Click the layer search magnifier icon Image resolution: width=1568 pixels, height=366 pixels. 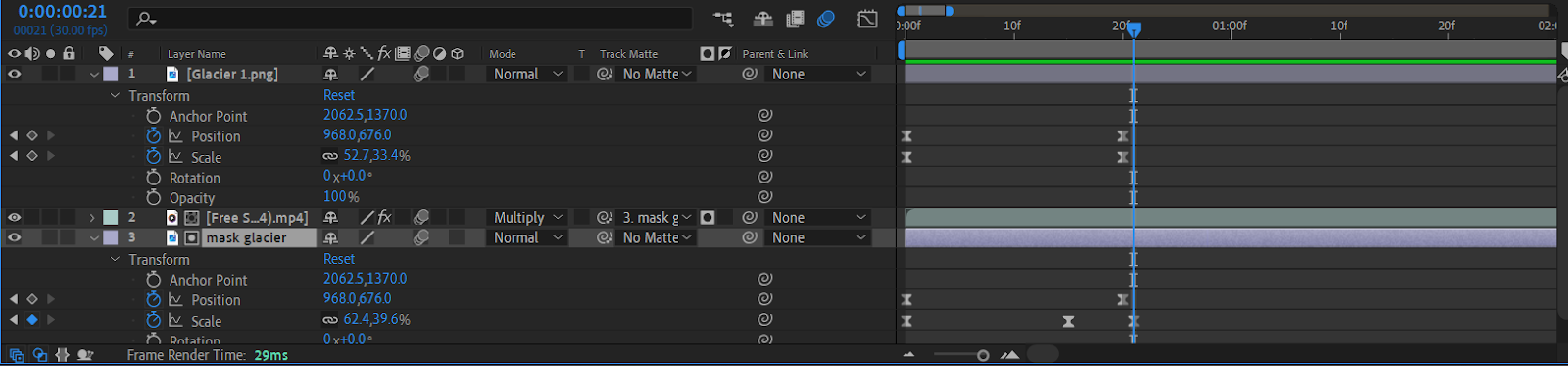coord(146,19)
